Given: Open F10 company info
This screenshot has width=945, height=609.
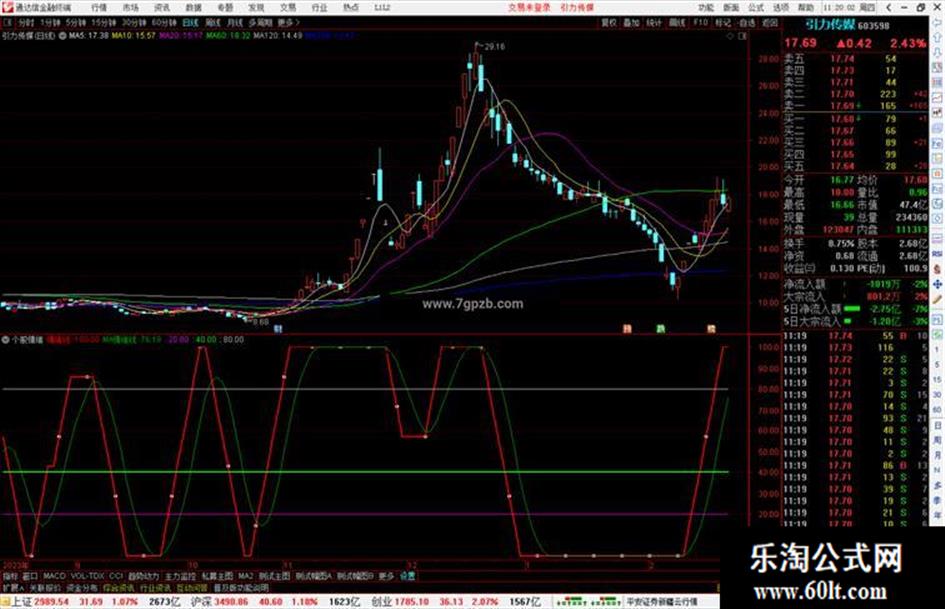Looking at the screenshot, I should click(700, 22).
